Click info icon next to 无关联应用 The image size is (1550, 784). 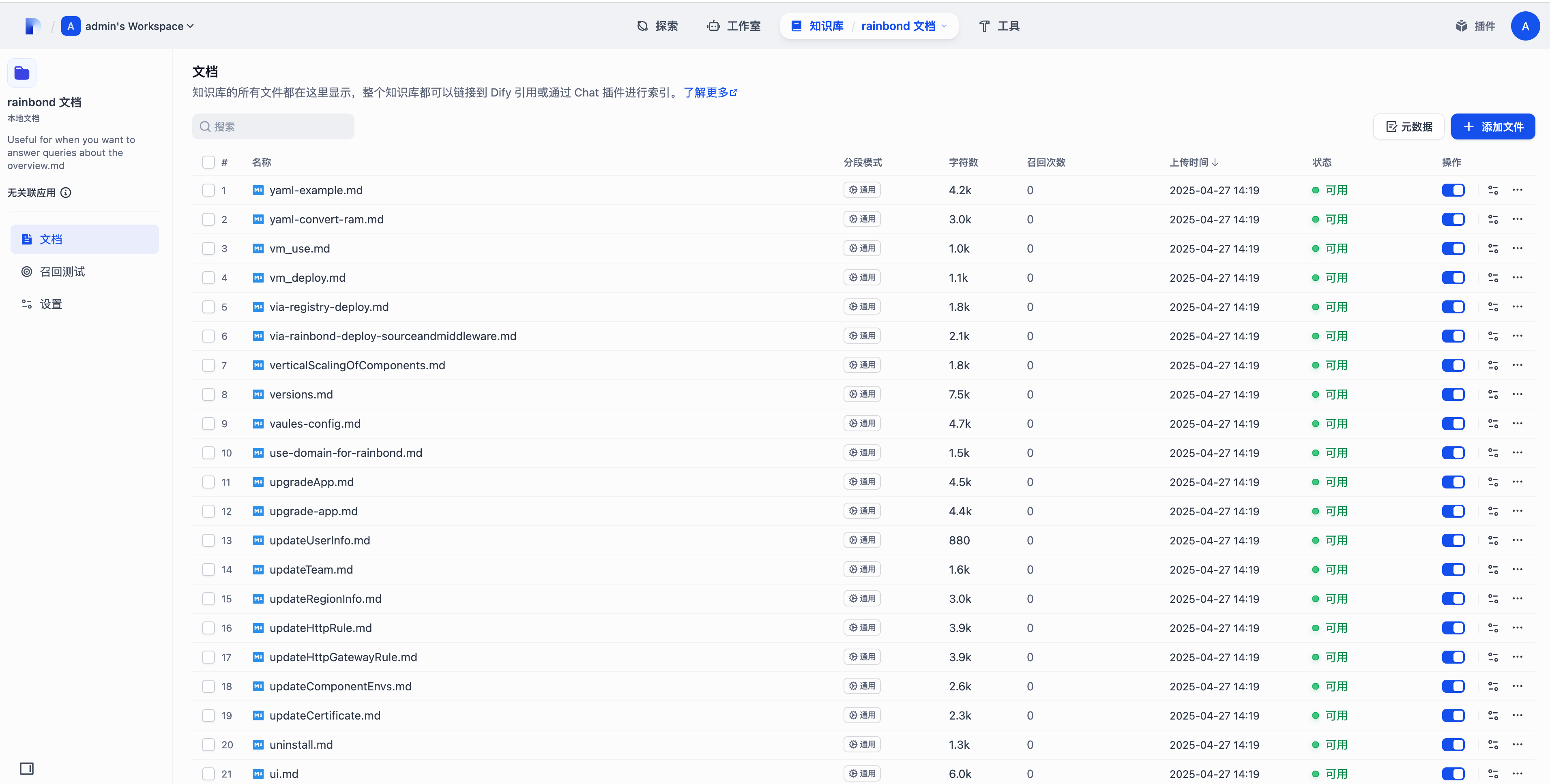[x=66, y=193]
